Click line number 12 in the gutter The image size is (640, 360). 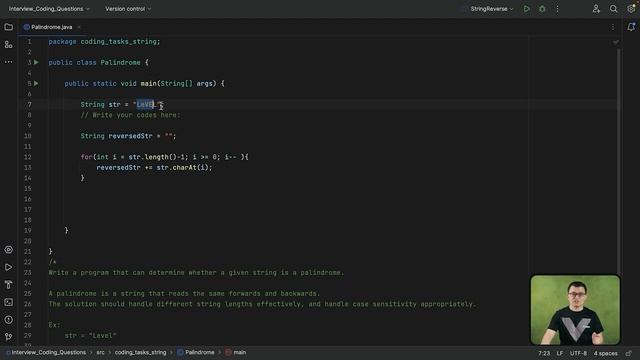[27, 157]
